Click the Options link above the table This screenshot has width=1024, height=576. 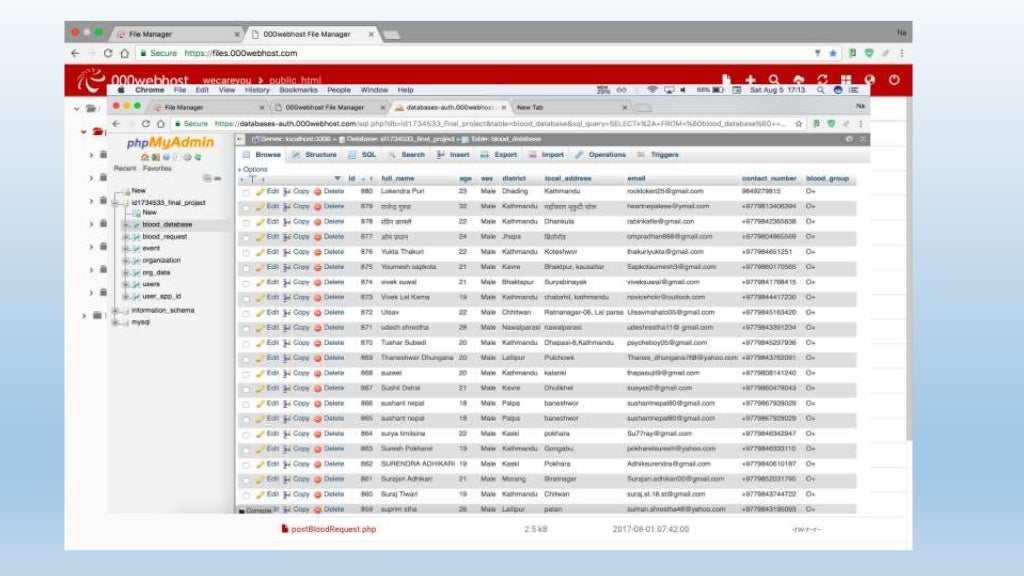tap(255, 169)
